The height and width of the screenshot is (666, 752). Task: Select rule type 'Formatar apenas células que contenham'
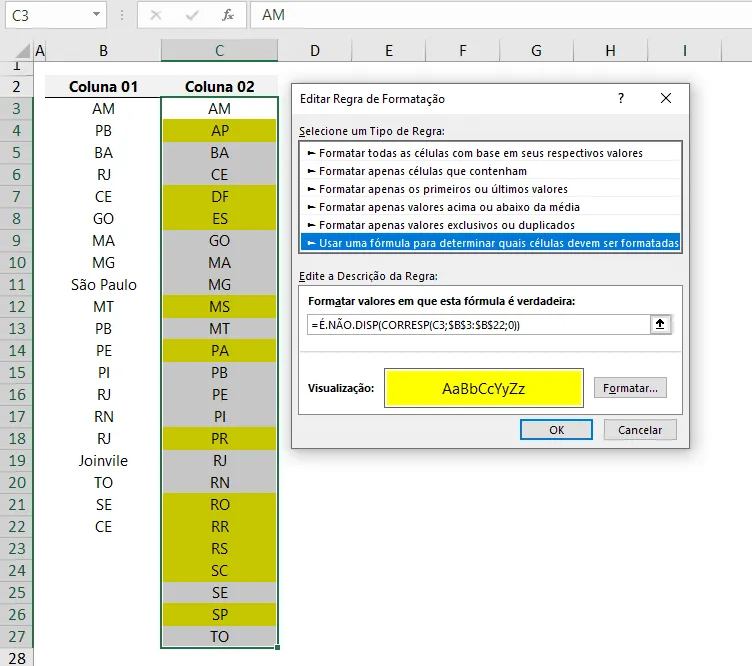pyautogui.click(x=490, y=171)
